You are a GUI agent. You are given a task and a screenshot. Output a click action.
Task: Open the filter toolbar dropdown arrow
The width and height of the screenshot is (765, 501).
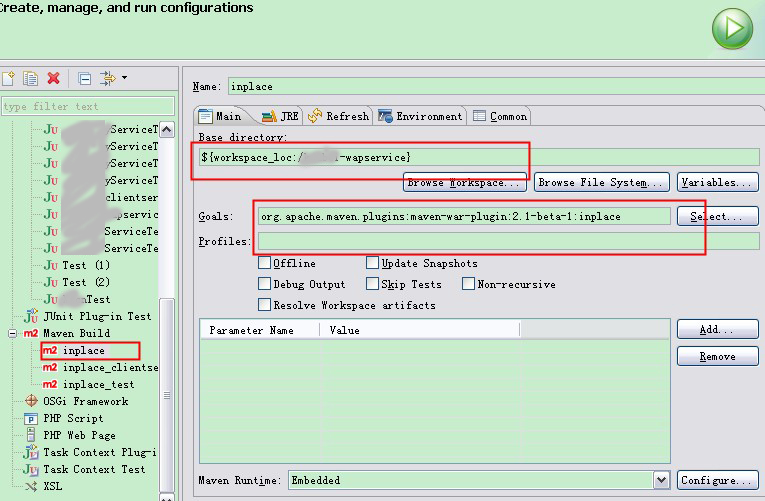click(x=124, y=78)
